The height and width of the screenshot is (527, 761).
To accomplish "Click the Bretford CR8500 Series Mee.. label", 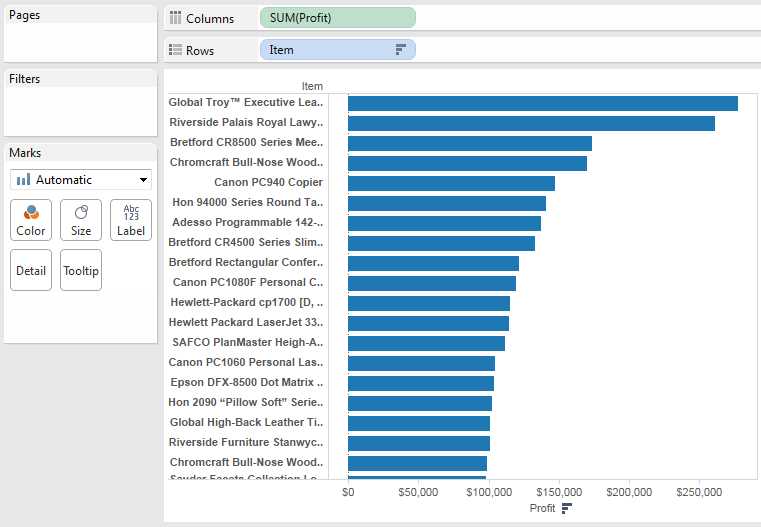I will click(247, 142).
